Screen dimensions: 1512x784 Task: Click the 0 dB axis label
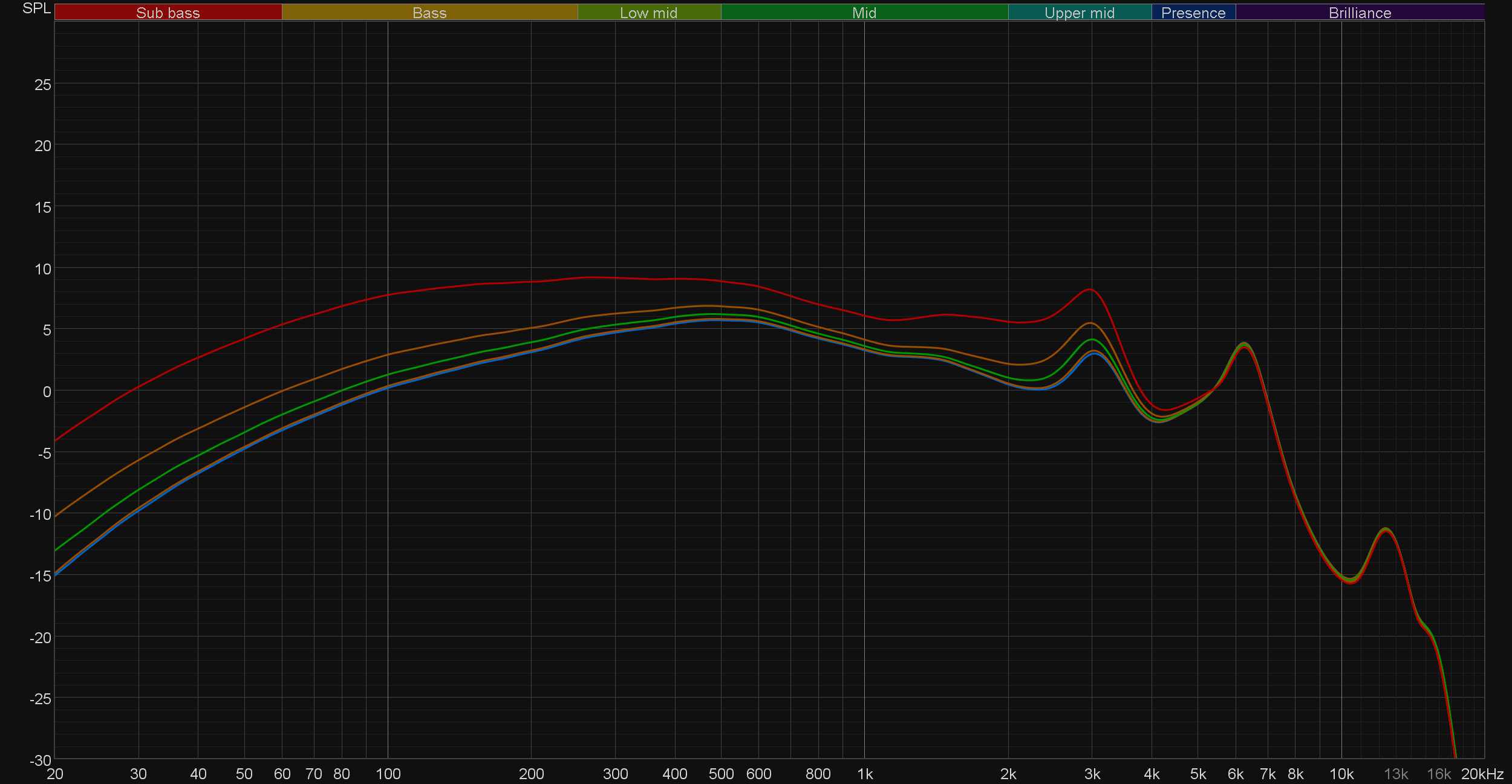(x=47, y=392)
